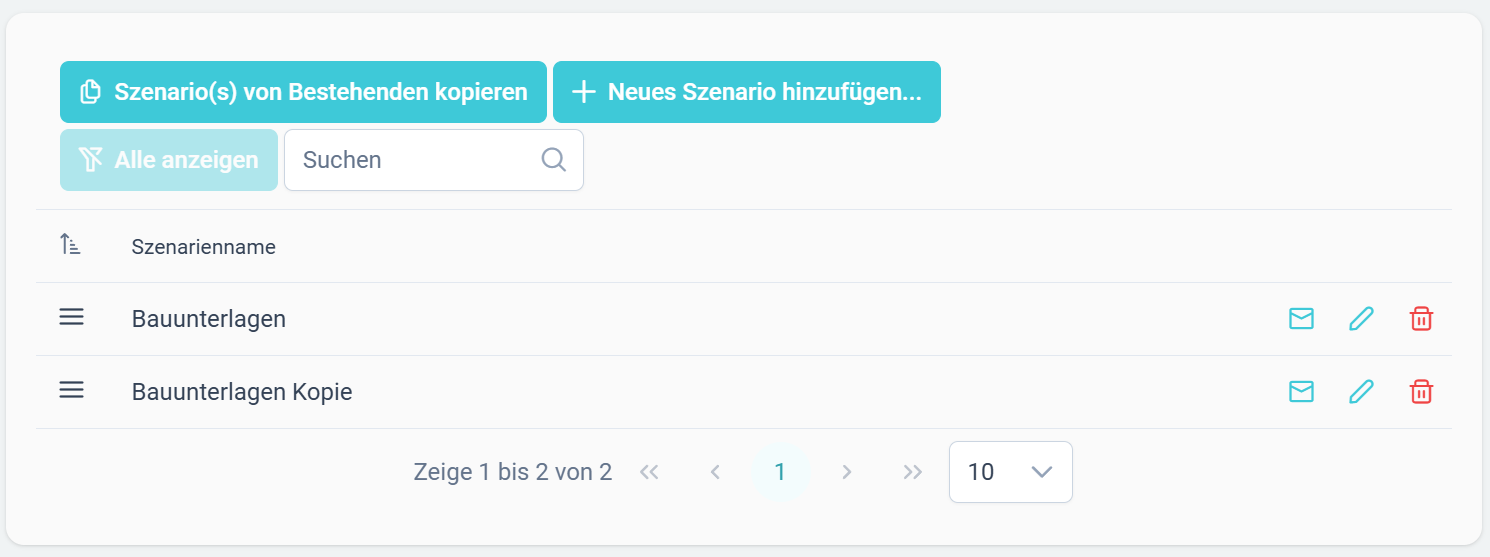Go to the first page with double-left arrows
This screenshot has width=1490, height=557.
(x=649, y=472)
